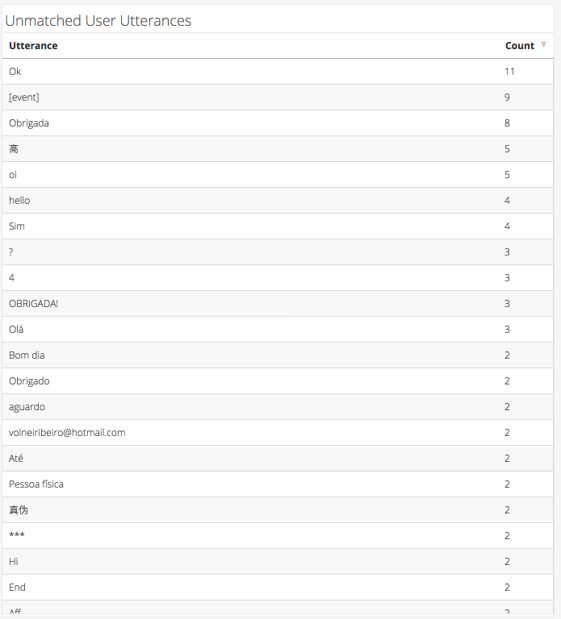Viewport: 561px width, 619px height.
Task: Click the Unmatched User Utterances title
Action: click(x=98, y=21)
